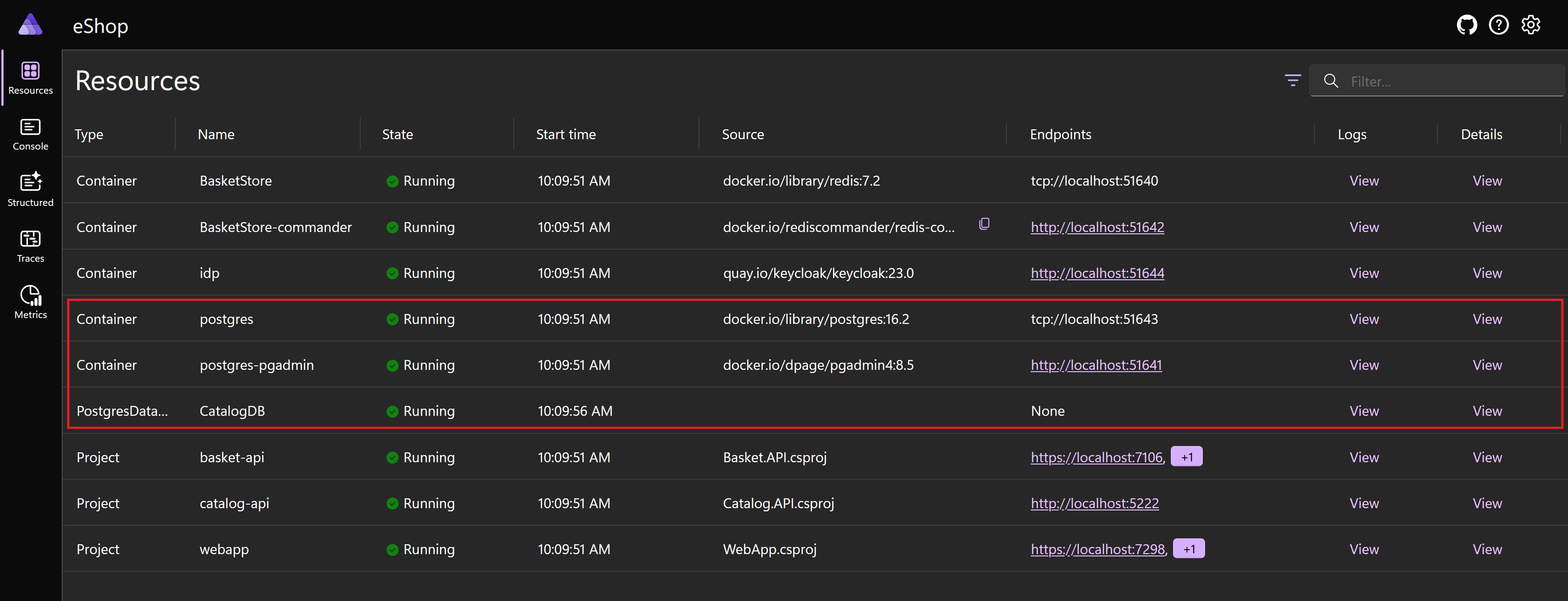Copy the redis-commander source value
The width and height of the screenshot is (1568, 601).
coord(984,223)
